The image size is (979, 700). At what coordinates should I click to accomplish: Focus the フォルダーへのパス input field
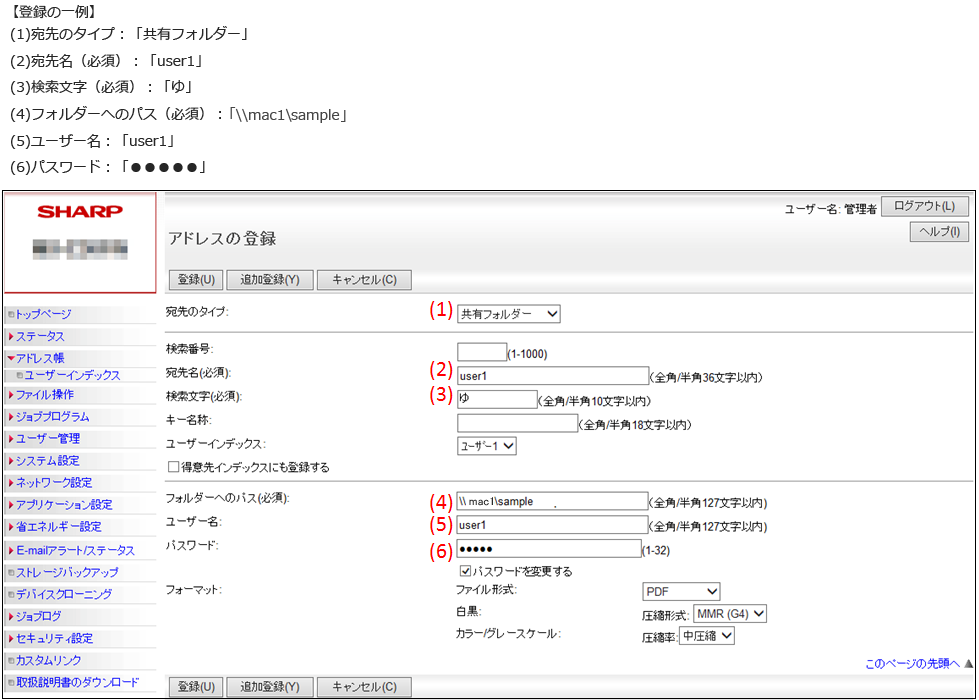point(552,501)
